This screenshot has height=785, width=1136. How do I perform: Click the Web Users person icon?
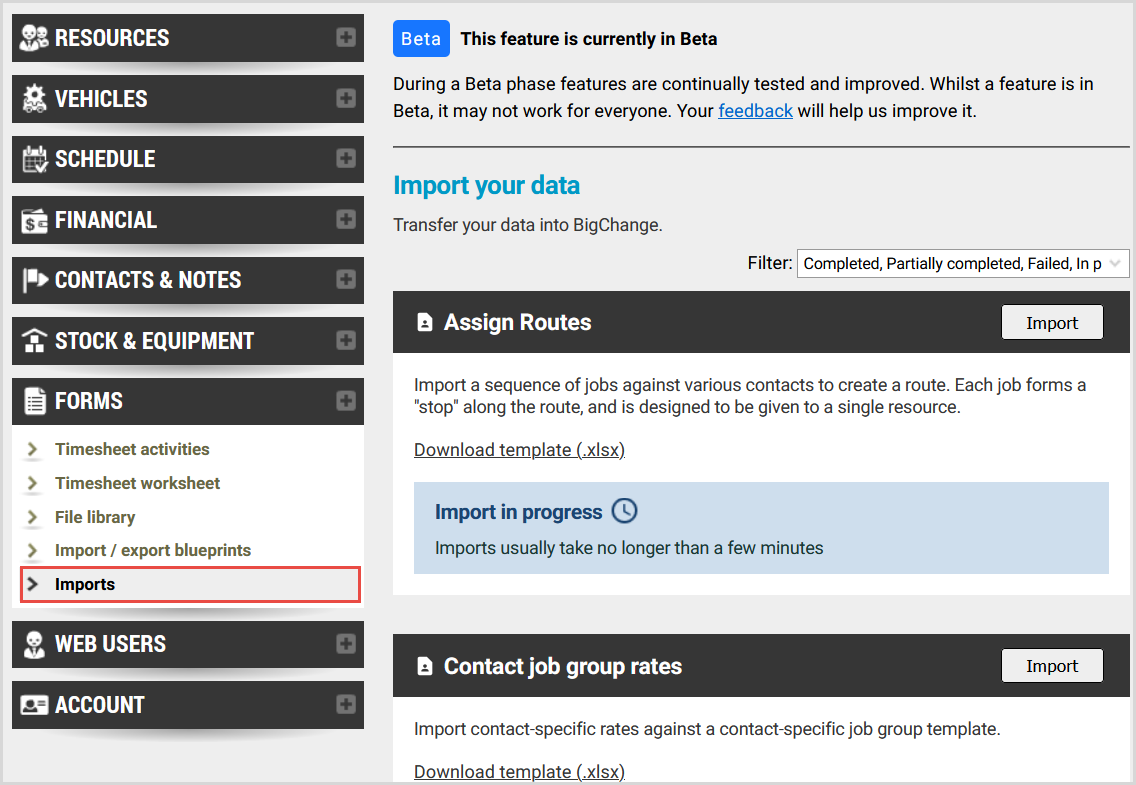pyautogui.click(x=35, y=644)
